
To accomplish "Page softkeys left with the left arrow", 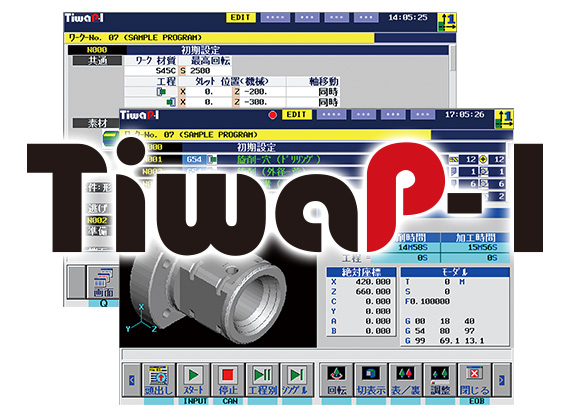I will 131,380.
